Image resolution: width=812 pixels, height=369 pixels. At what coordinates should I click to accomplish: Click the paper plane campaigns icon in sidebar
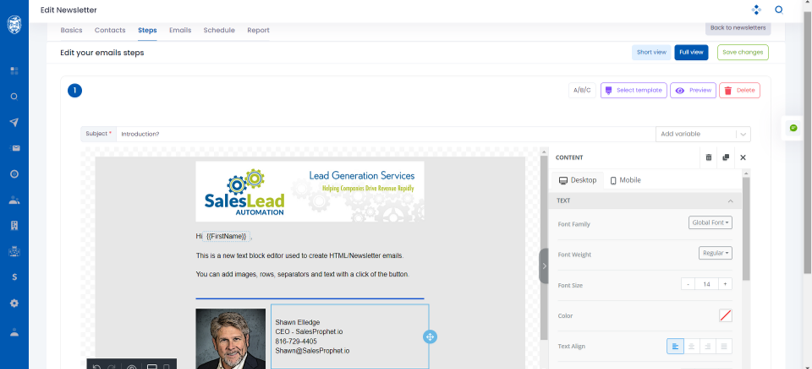(x=14, y=122)
